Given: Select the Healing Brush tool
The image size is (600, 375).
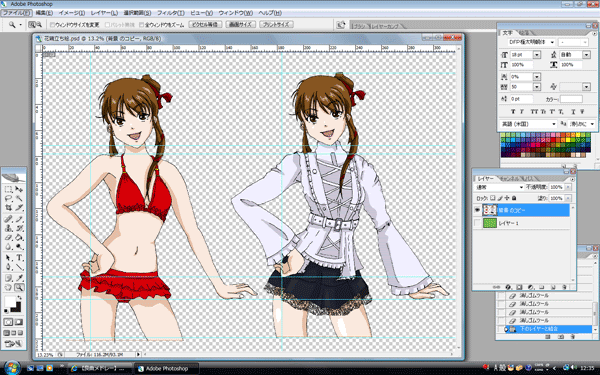Looking at the screenshot, I should [8, 219].
